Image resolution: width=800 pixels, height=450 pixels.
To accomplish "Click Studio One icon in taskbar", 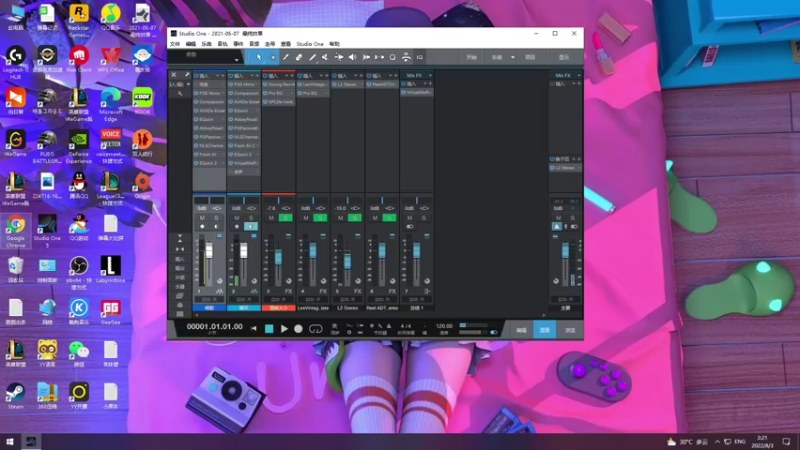I will [31, 441].
